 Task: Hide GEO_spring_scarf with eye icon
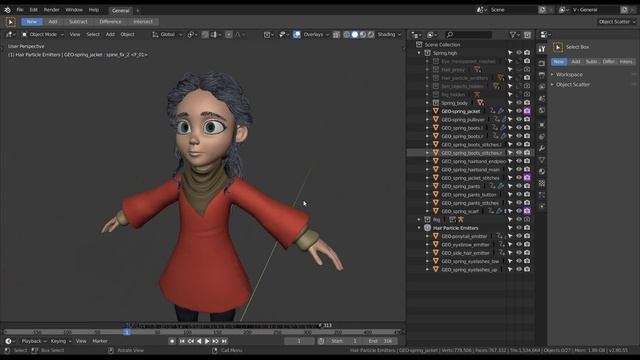coord(519,211)
